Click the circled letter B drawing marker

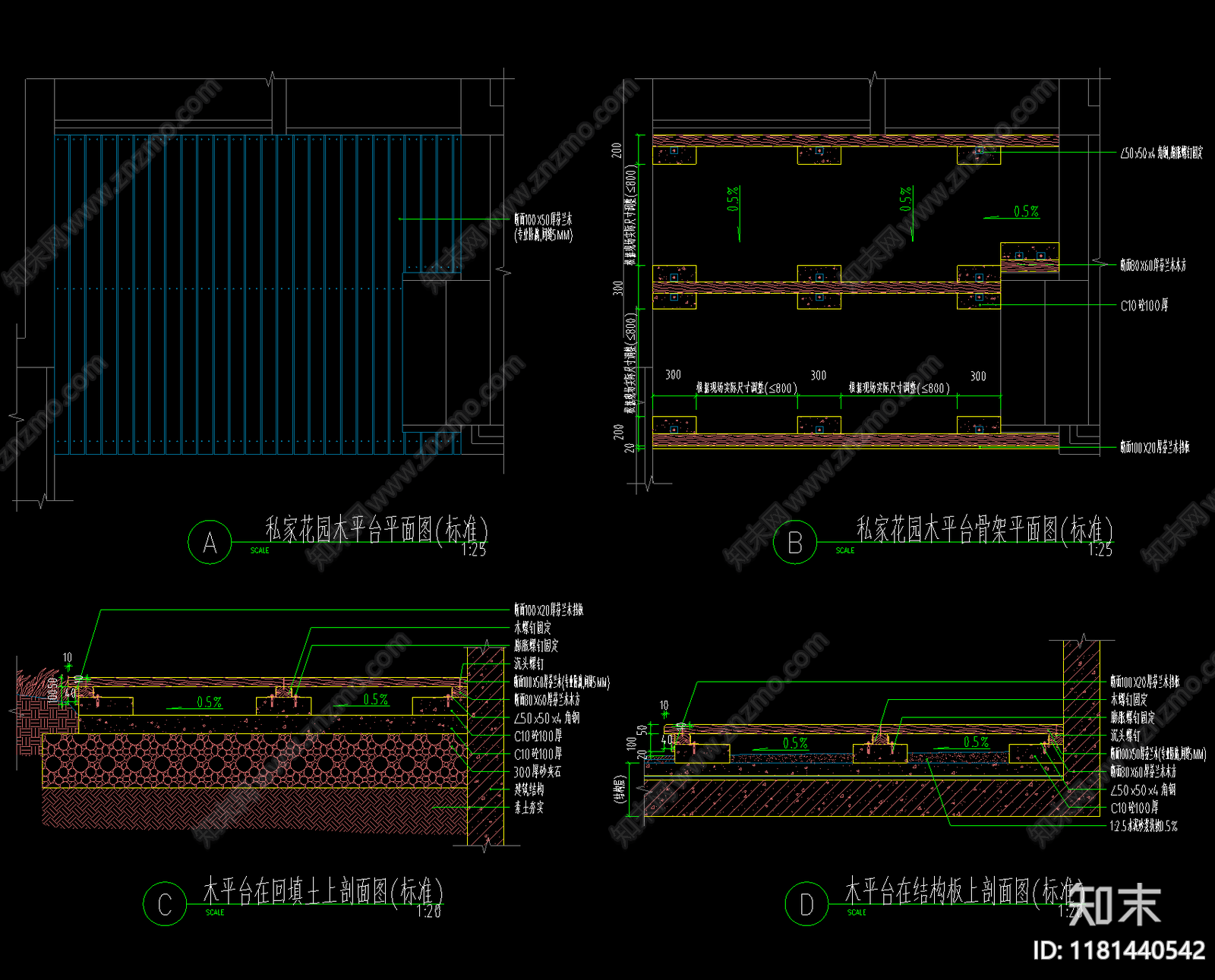(795, 542)
